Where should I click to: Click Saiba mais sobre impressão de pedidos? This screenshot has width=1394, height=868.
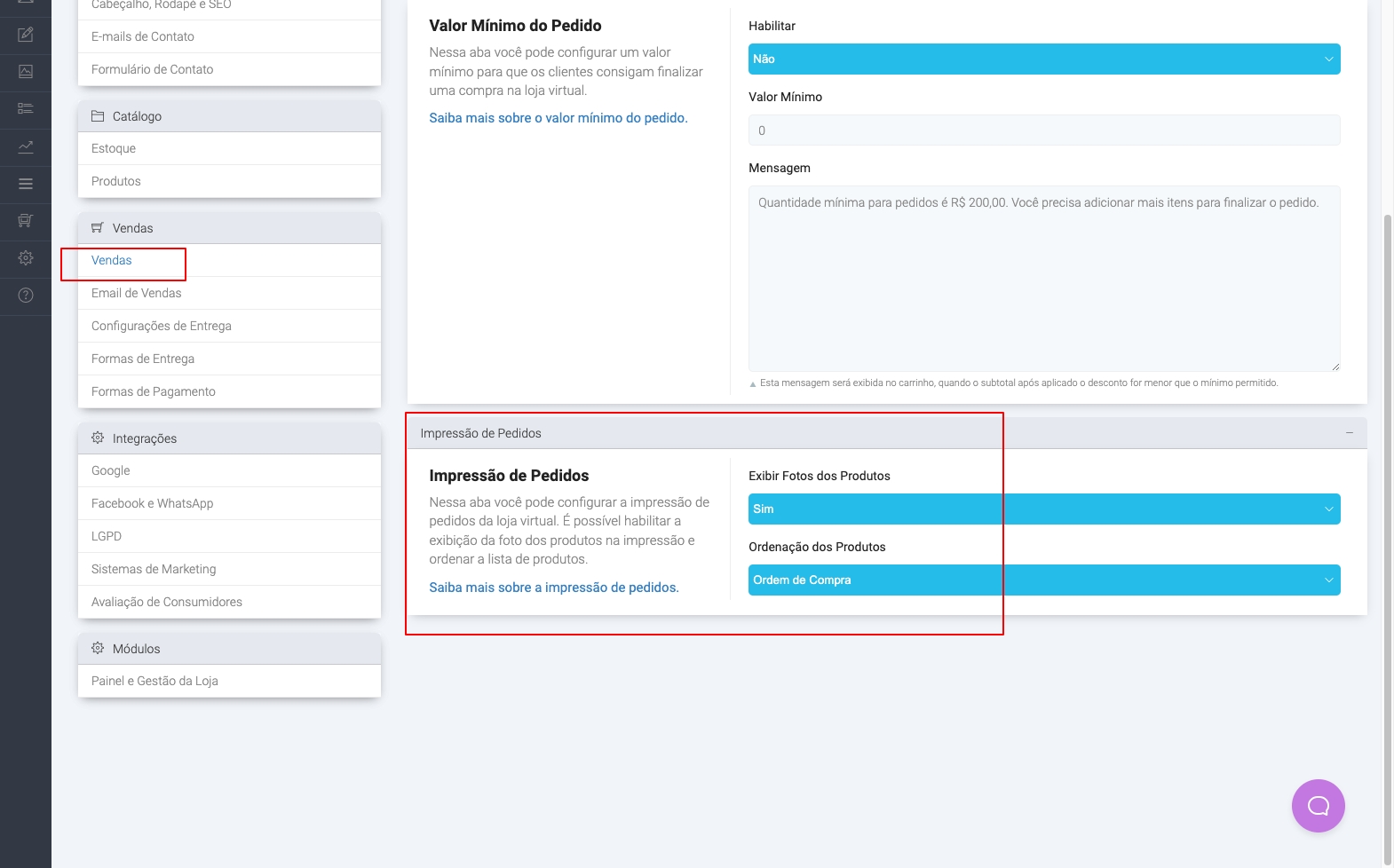coord(553,588)
